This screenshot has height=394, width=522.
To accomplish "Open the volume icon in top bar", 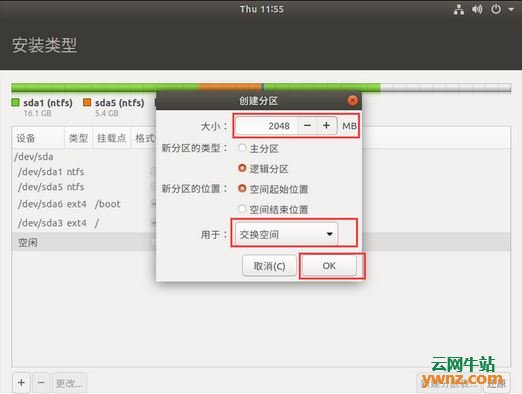I will [477, 9].
